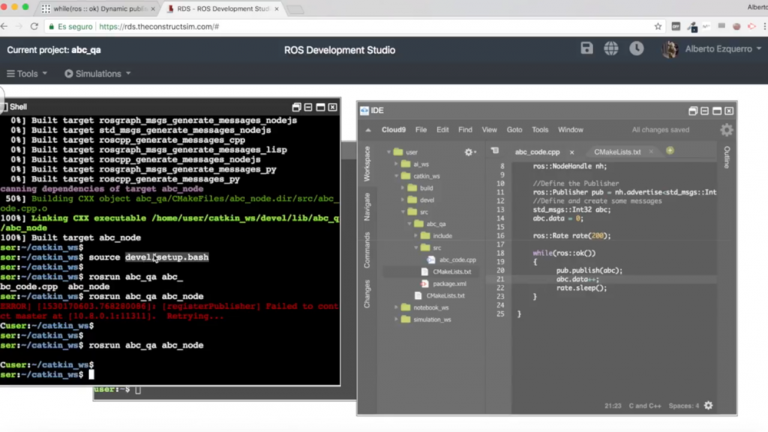Open the Alberto Ezquerro user dropdown arrow
Screen dimensions: 768x432
coord(759,49)
